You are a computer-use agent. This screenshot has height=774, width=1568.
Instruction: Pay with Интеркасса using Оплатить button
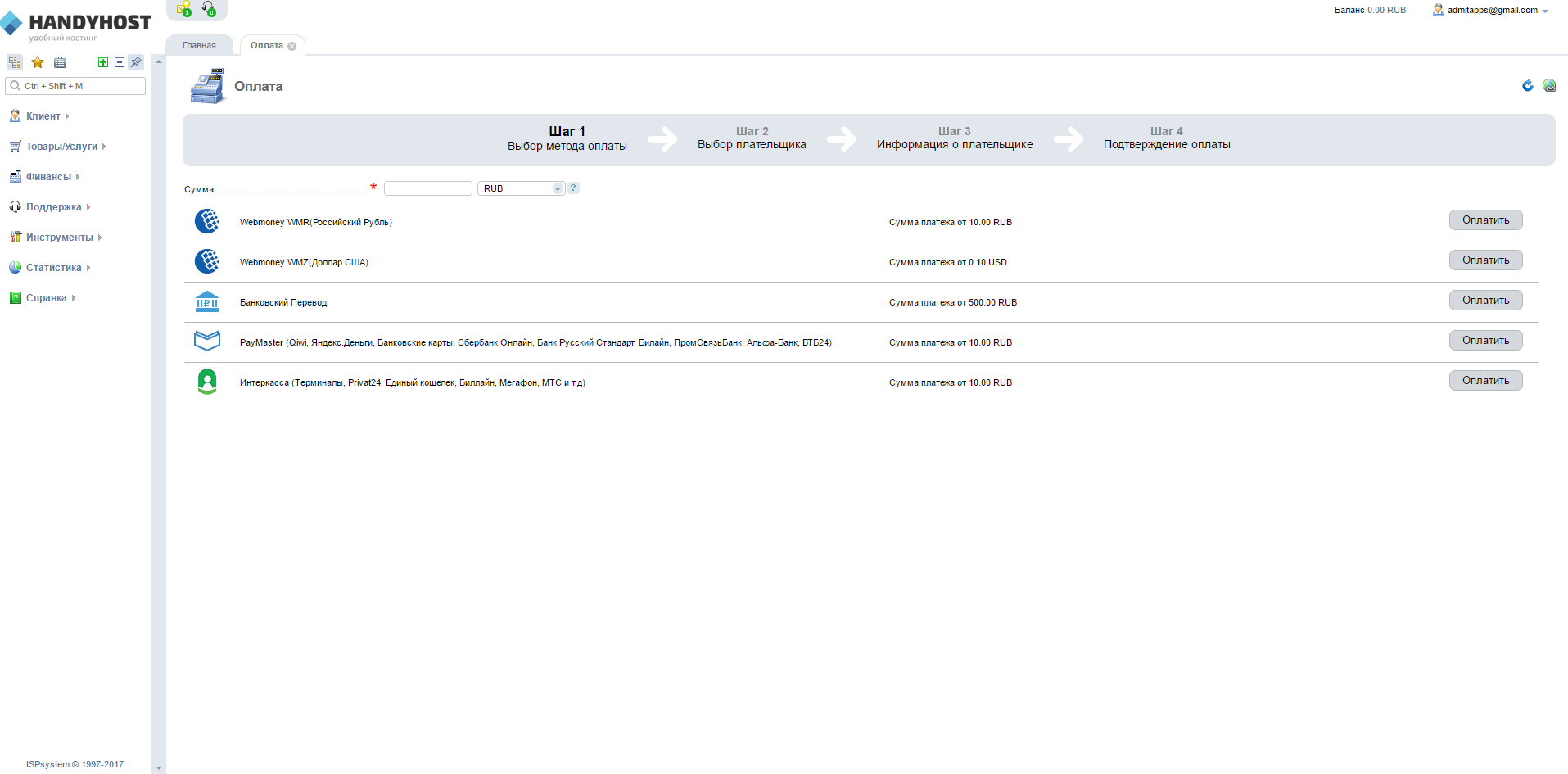tap(1486, 381)
